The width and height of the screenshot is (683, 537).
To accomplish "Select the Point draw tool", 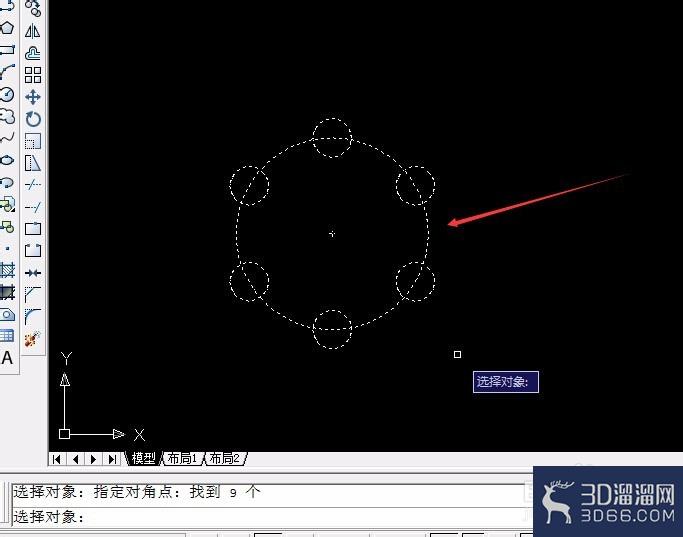I will tap(7, 248).
